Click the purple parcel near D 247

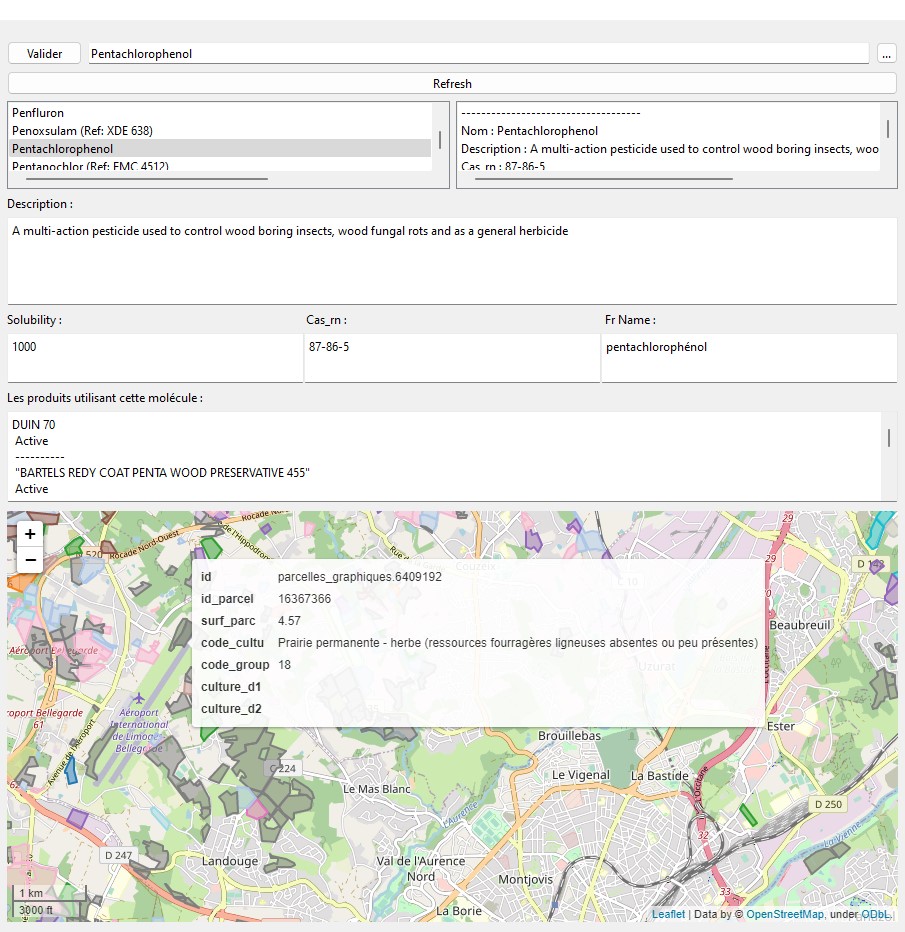[77, 818]
